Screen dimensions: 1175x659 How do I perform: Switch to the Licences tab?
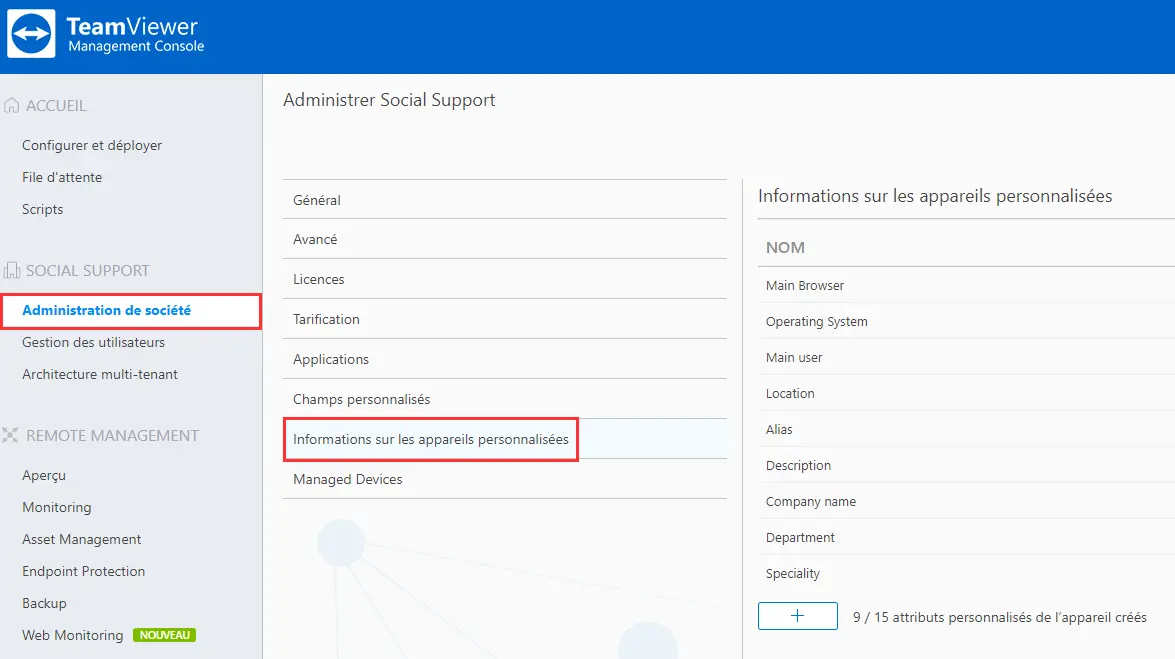(505, 279)
